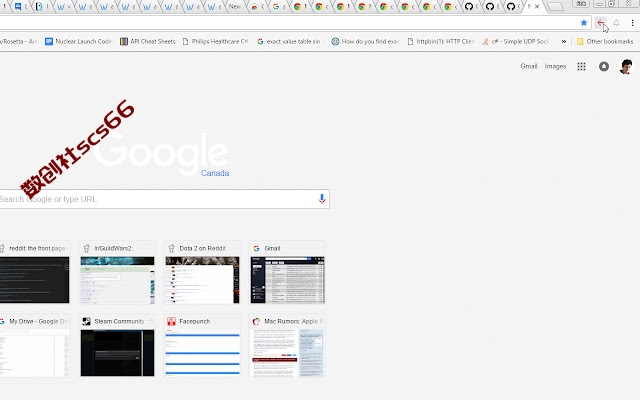The image size is (640, 400).
Task: Open the Nuclear Launch Code bookmark
Action: click(x=78, y=41)
